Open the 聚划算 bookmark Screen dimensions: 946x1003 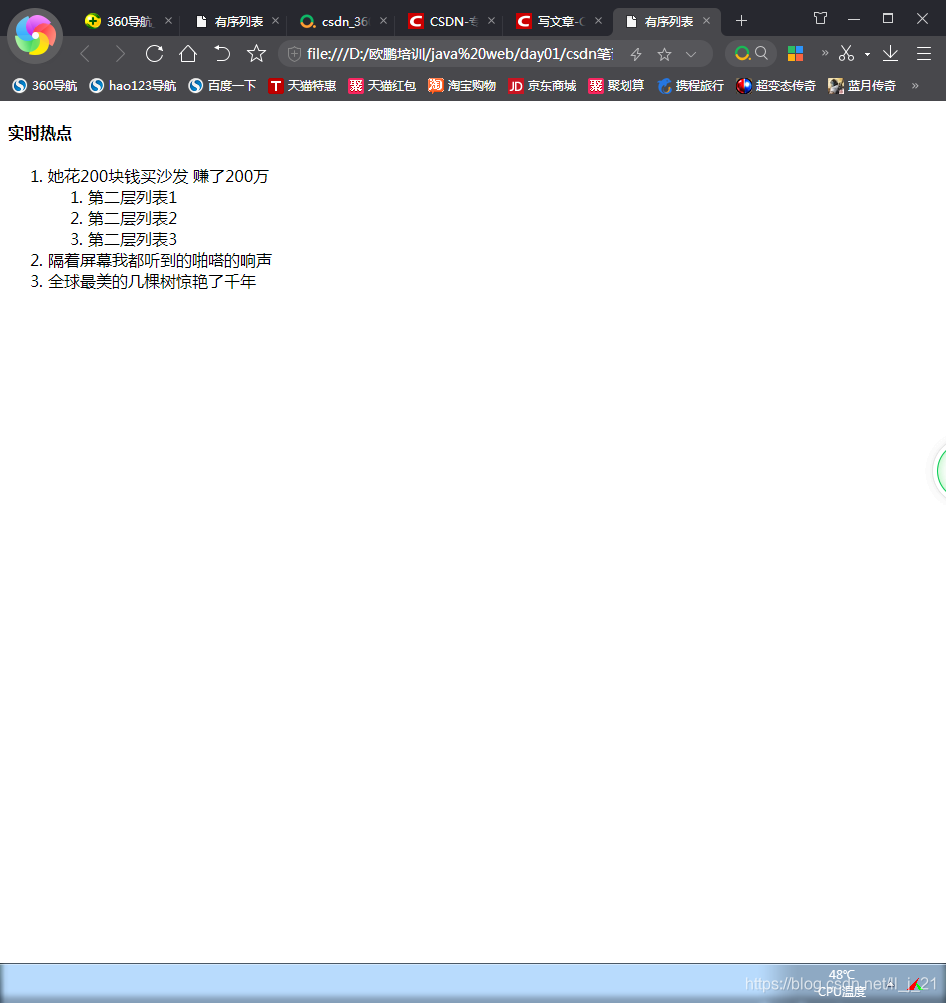point(616,86)
